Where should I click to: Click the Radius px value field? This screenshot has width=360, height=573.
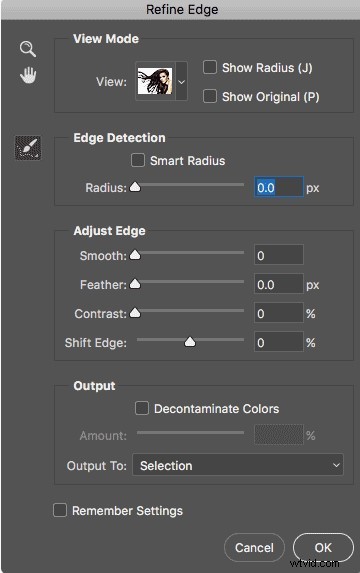pos(279,187)
